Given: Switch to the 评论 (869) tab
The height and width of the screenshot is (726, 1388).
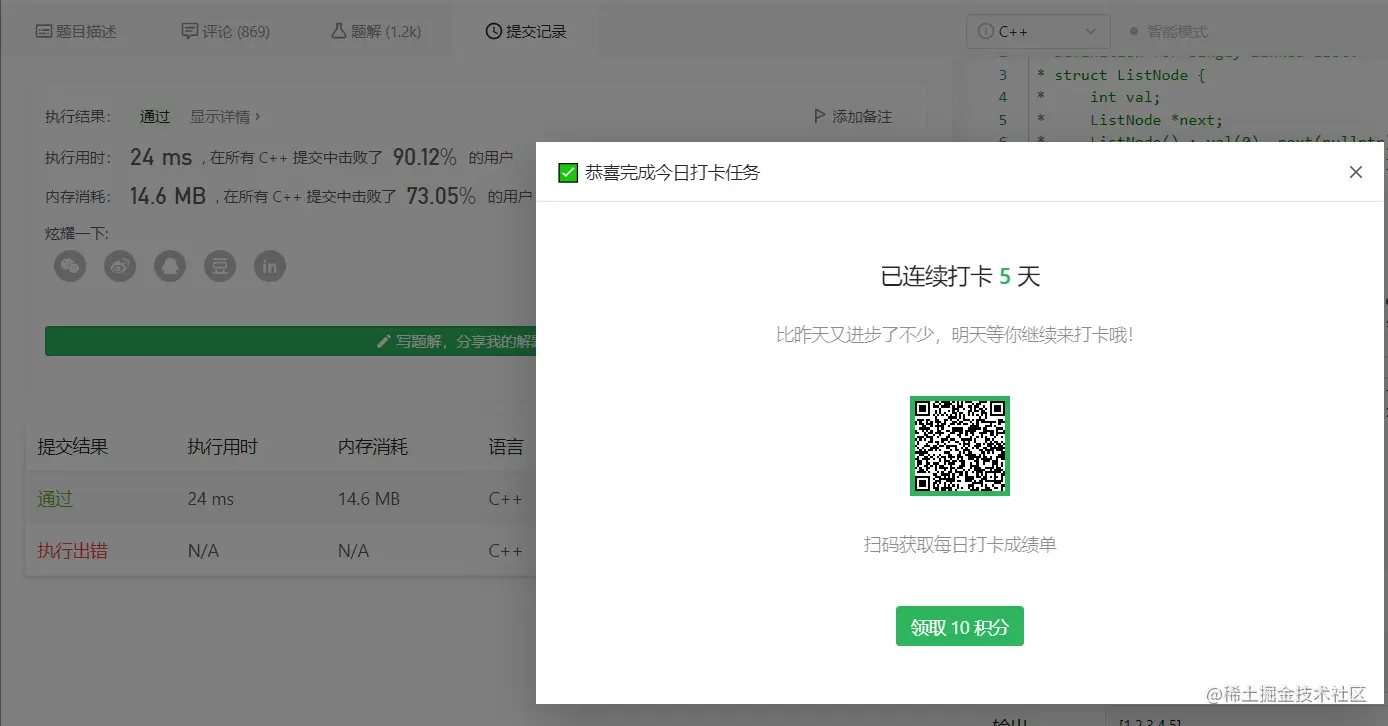Looking at the screenshot, I should [226, 32].
